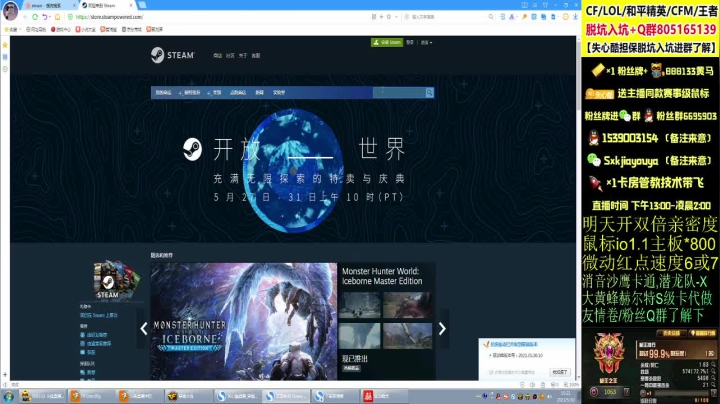The image size is (720, 404).
Task: Show previous featured game with left arrow
Action: tap(144, 328)
